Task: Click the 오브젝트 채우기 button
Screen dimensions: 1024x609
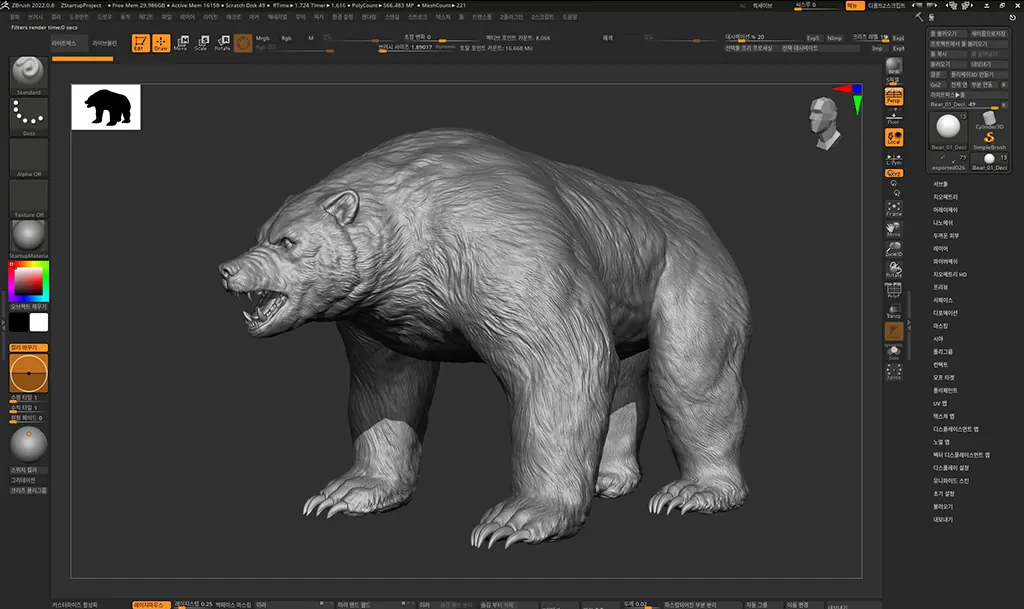Action: coord(29,307)
